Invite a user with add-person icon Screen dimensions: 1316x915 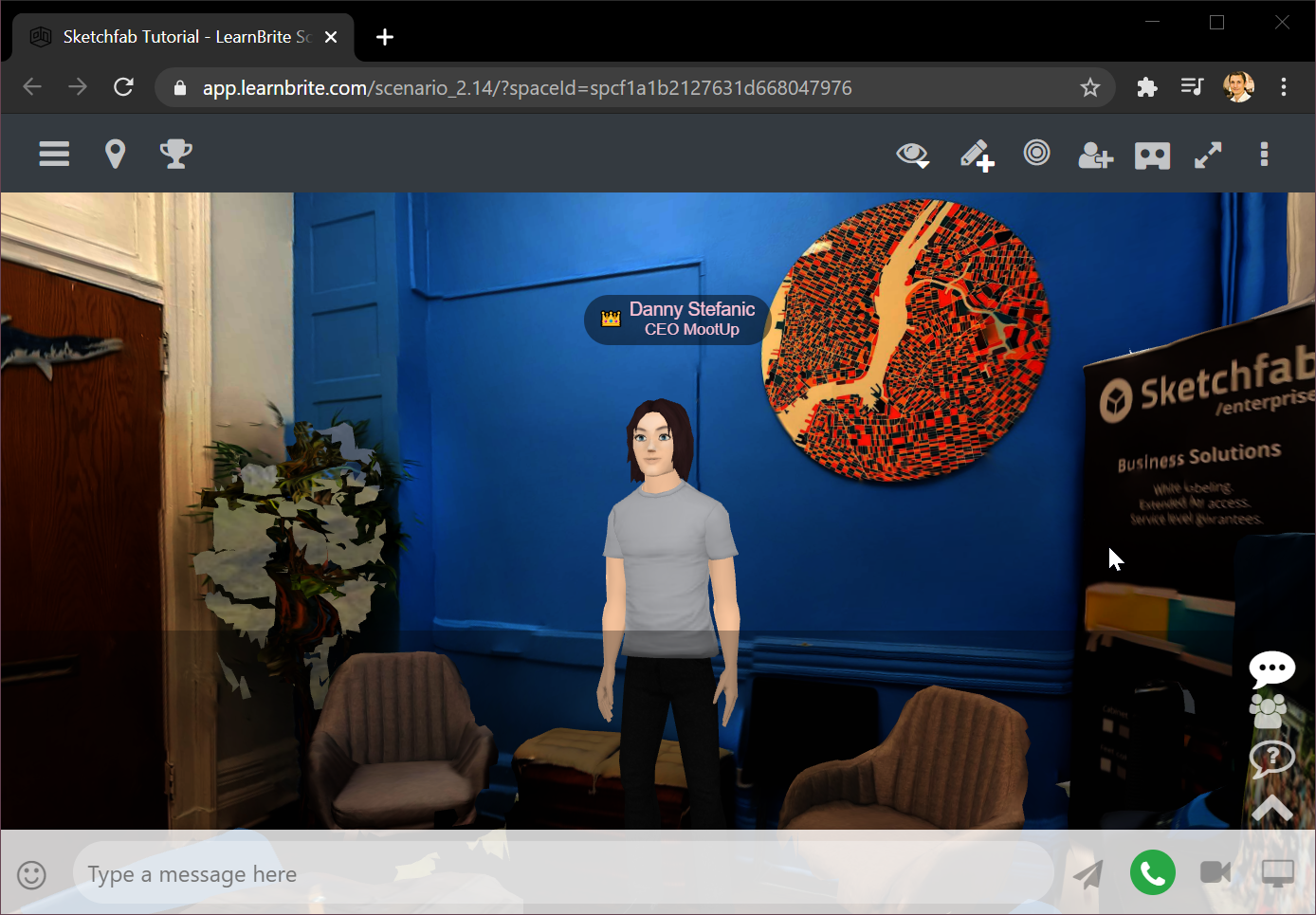click(1095, 155)
